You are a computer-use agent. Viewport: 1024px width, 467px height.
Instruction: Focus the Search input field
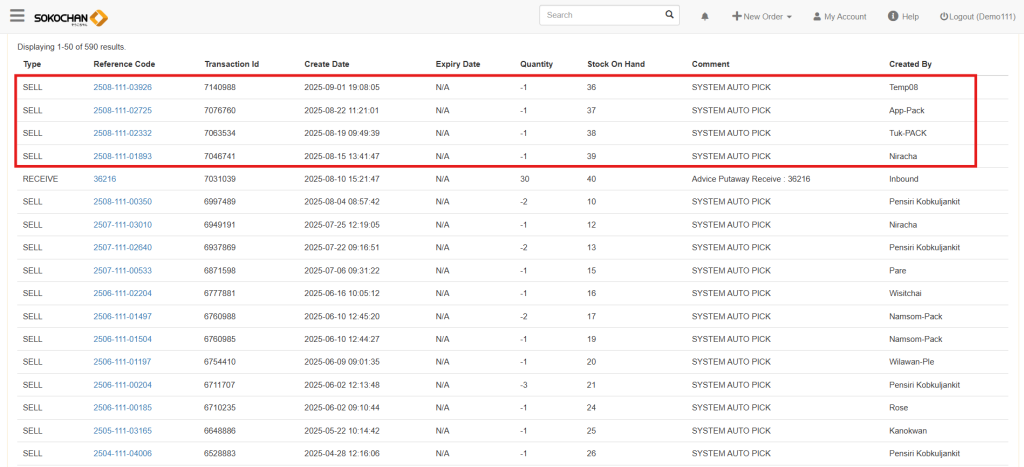(x=602, y=15)
